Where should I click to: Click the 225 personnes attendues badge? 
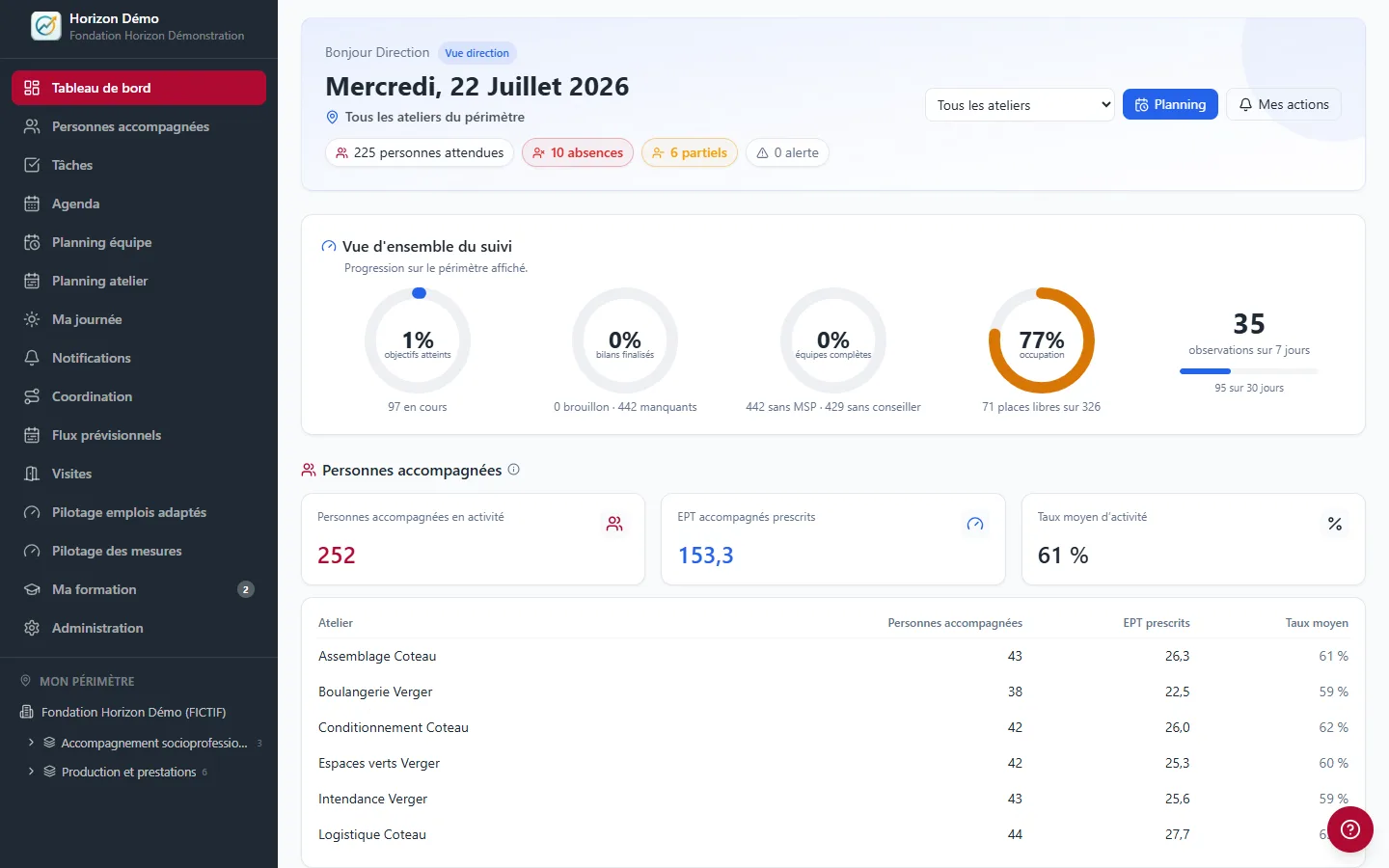pyautogui.click(x=420, y=152)
